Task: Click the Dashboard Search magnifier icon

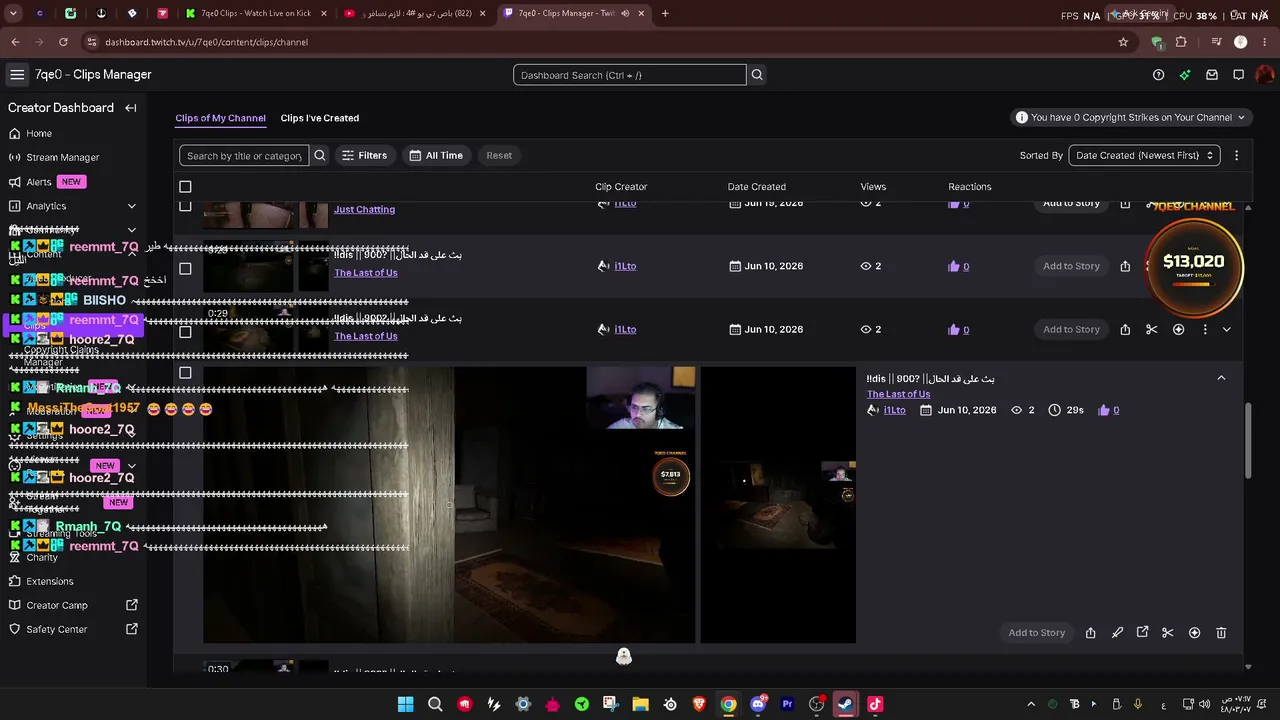Action: pos(757,75)
